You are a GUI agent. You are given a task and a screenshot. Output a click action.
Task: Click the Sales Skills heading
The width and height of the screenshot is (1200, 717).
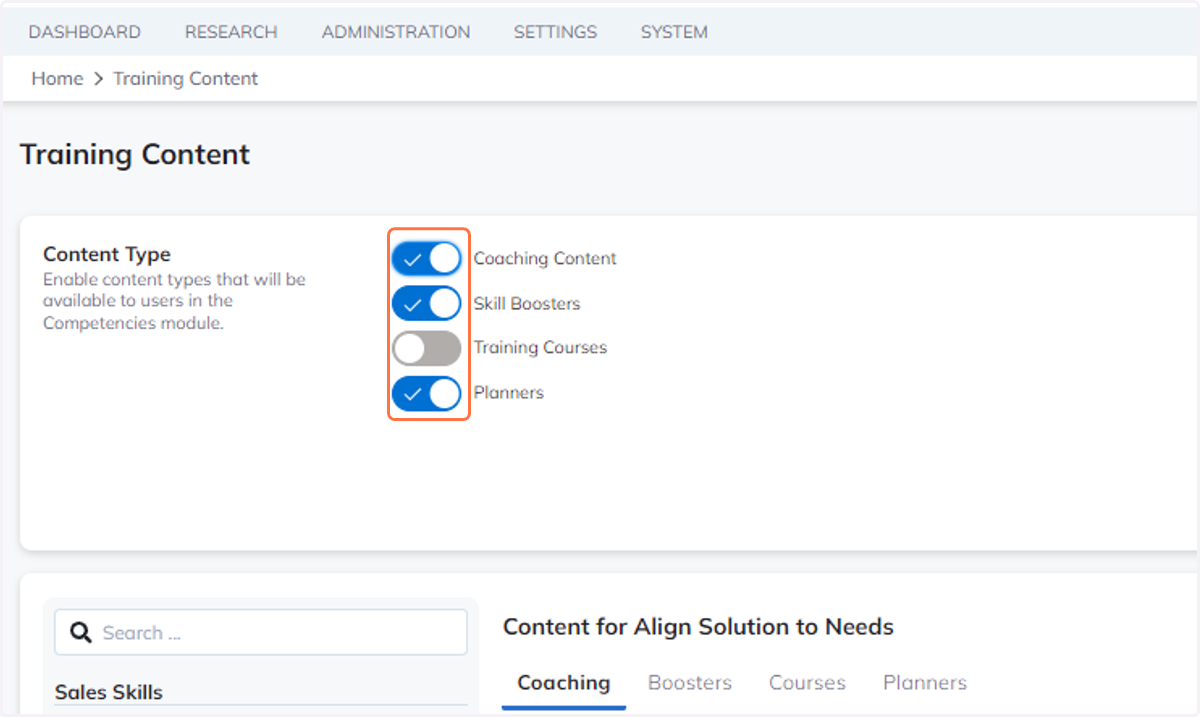109,692
